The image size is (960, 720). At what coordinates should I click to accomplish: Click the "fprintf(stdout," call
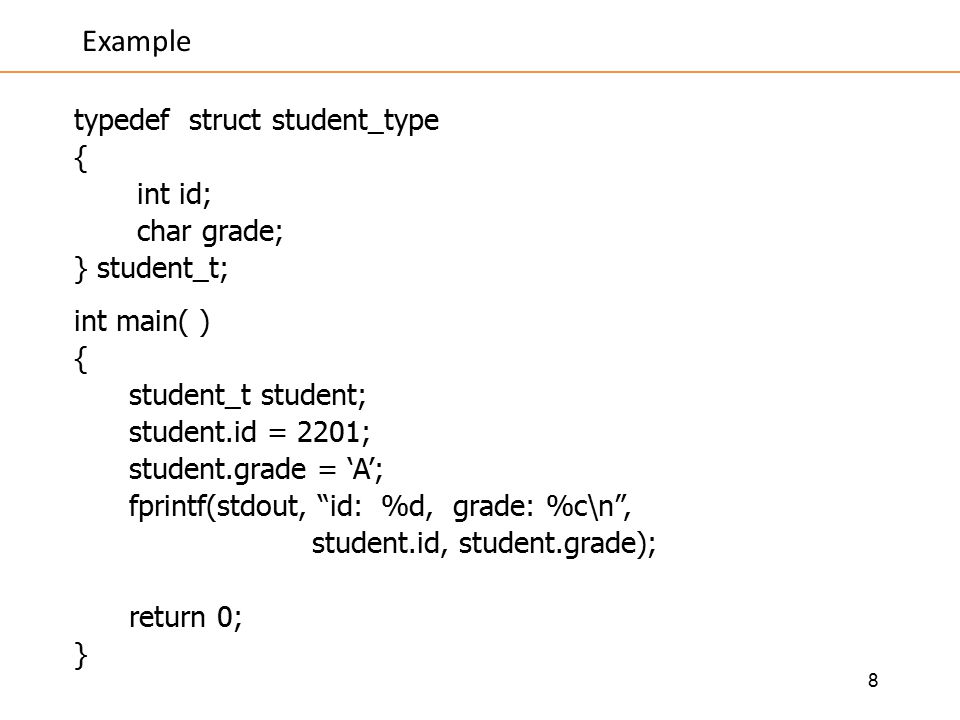coord(217,506)
